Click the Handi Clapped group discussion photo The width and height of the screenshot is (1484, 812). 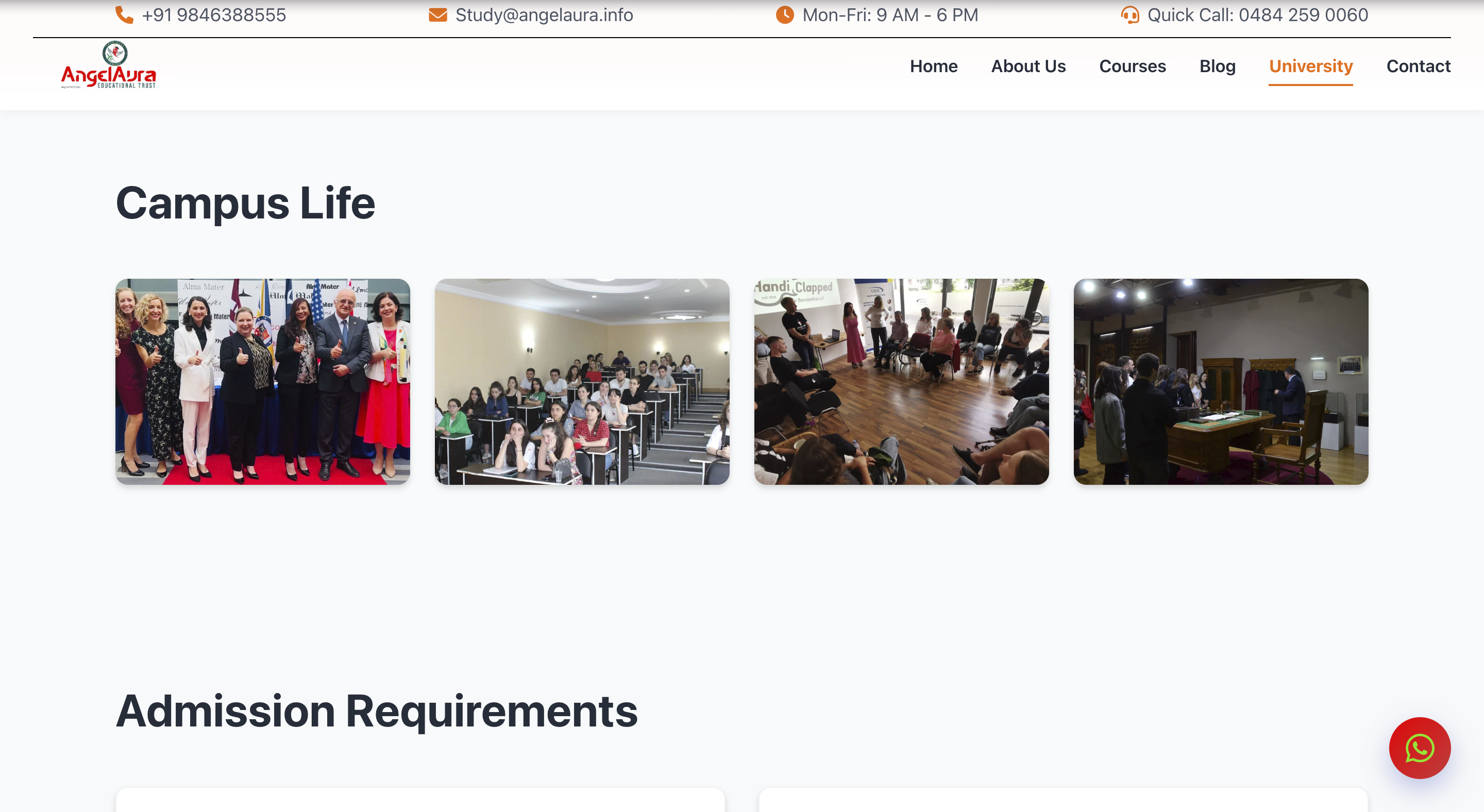(x=901, y=382)
